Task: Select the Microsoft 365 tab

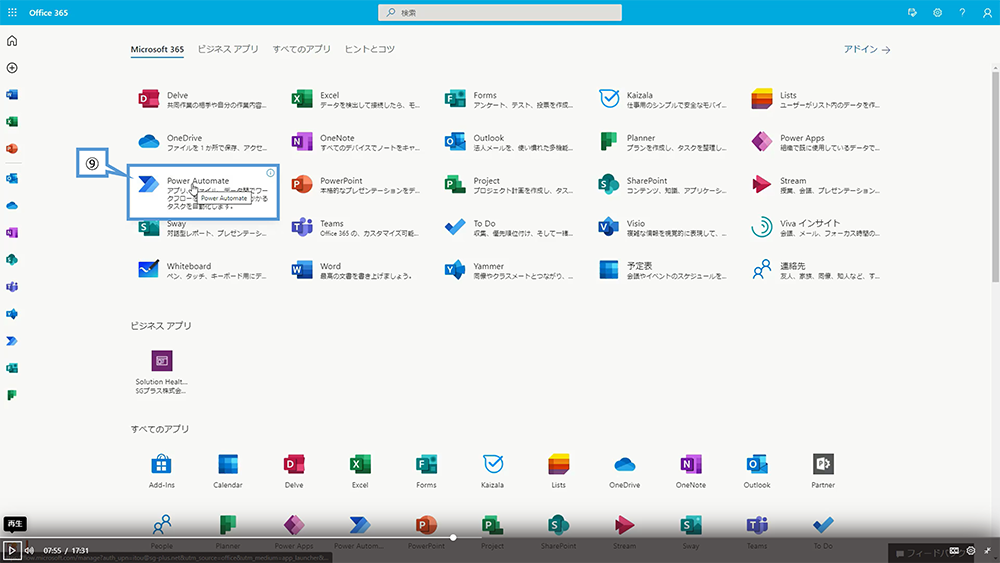Action: 157,49
